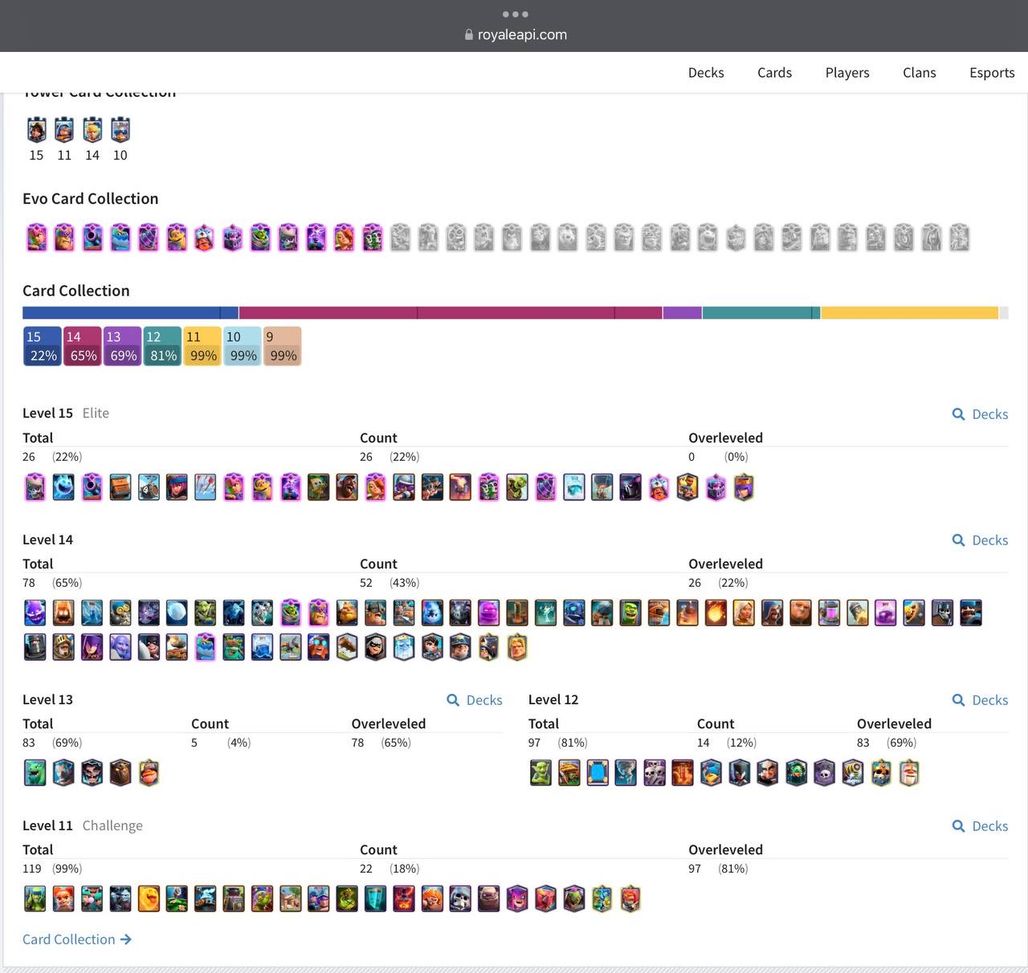Click the purple level 13 69% badge

coord(123,346)
